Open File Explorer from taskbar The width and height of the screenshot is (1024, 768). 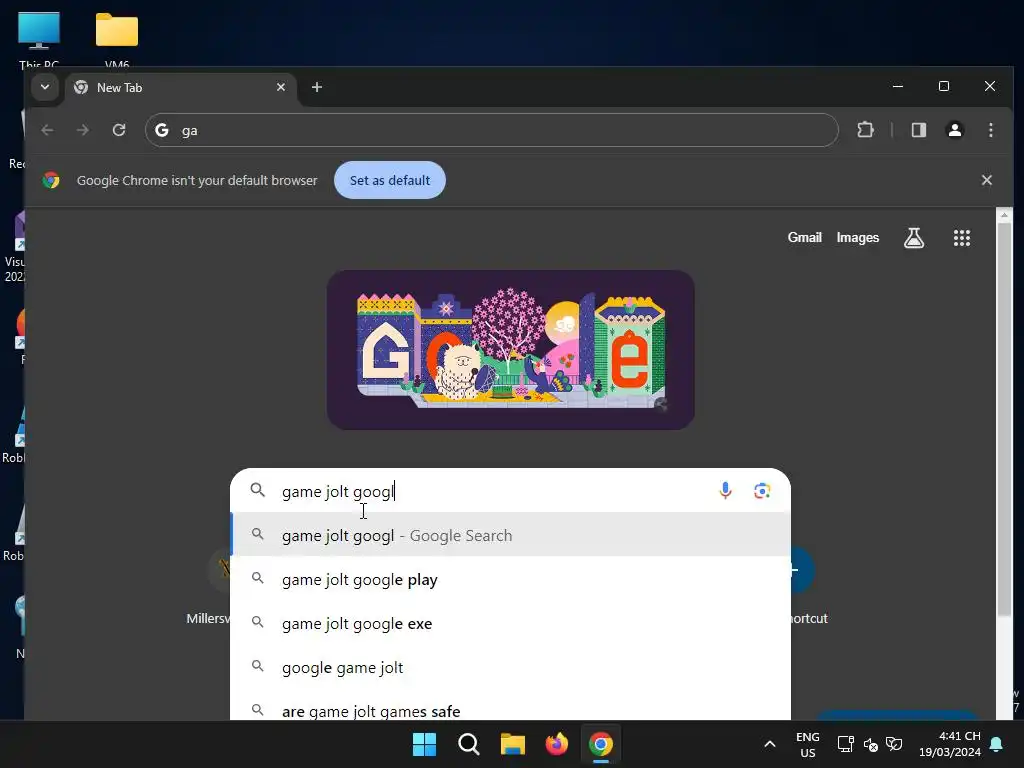point(513,744)
